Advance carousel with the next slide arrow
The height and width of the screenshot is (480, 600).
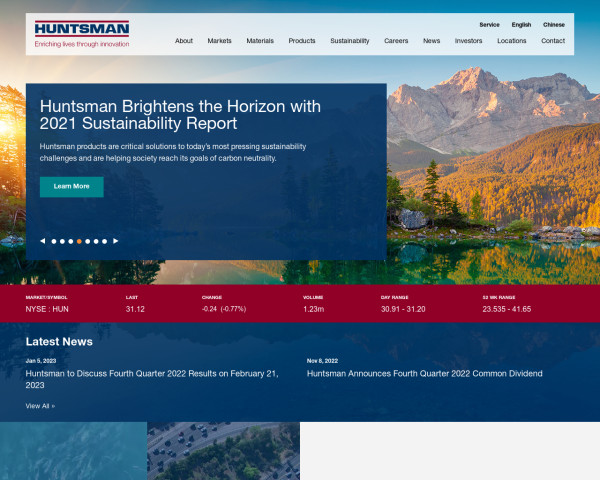(116, 241)
